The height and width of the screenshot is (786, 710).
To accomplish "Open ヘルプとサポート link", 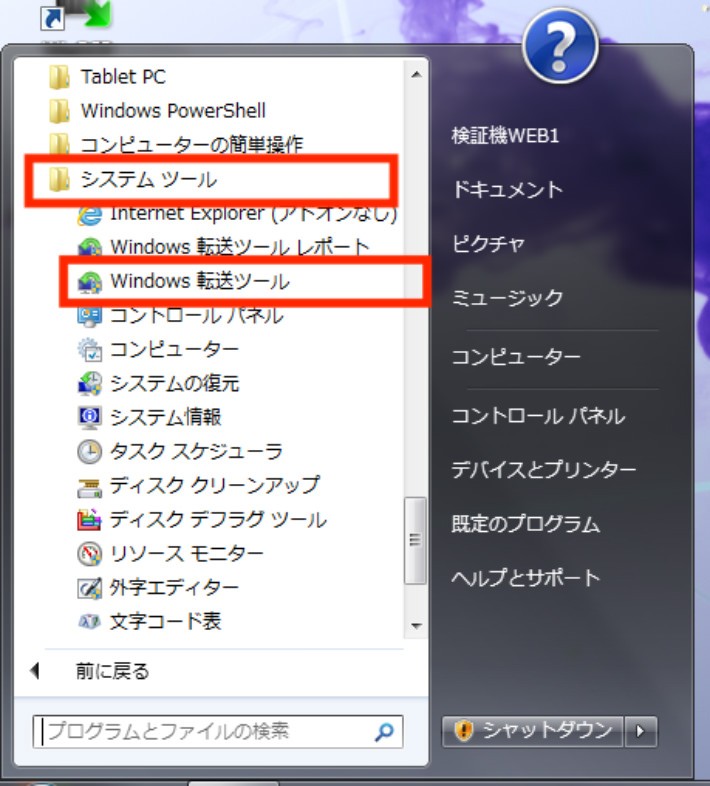I will pyautogui.click(x=525, y=578).
